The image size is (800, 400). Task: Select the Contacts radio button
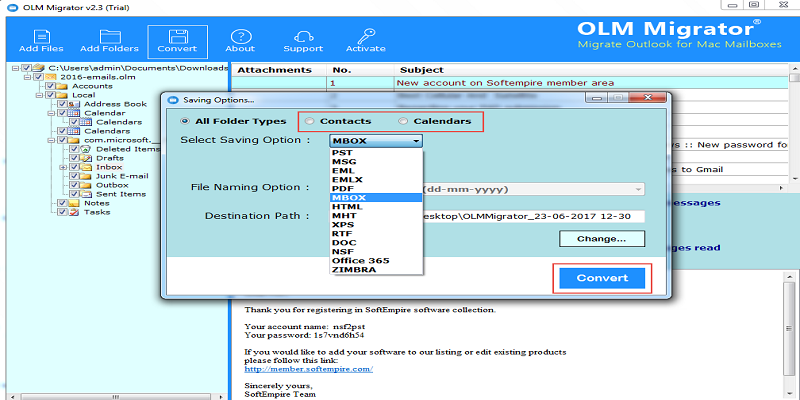(x=309, y=121)
